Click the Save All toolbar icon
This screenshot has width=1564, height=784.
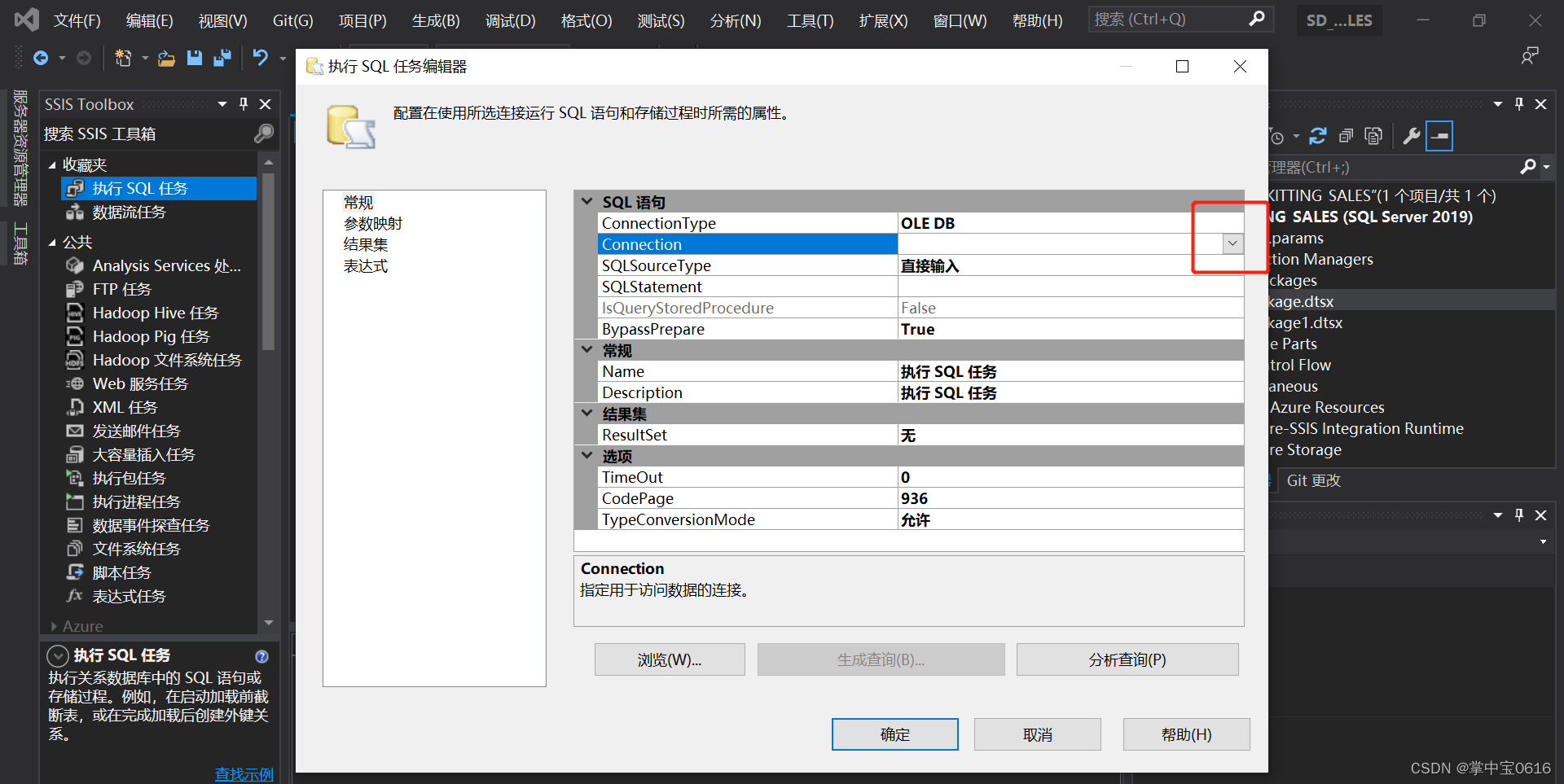coord(221,58)
